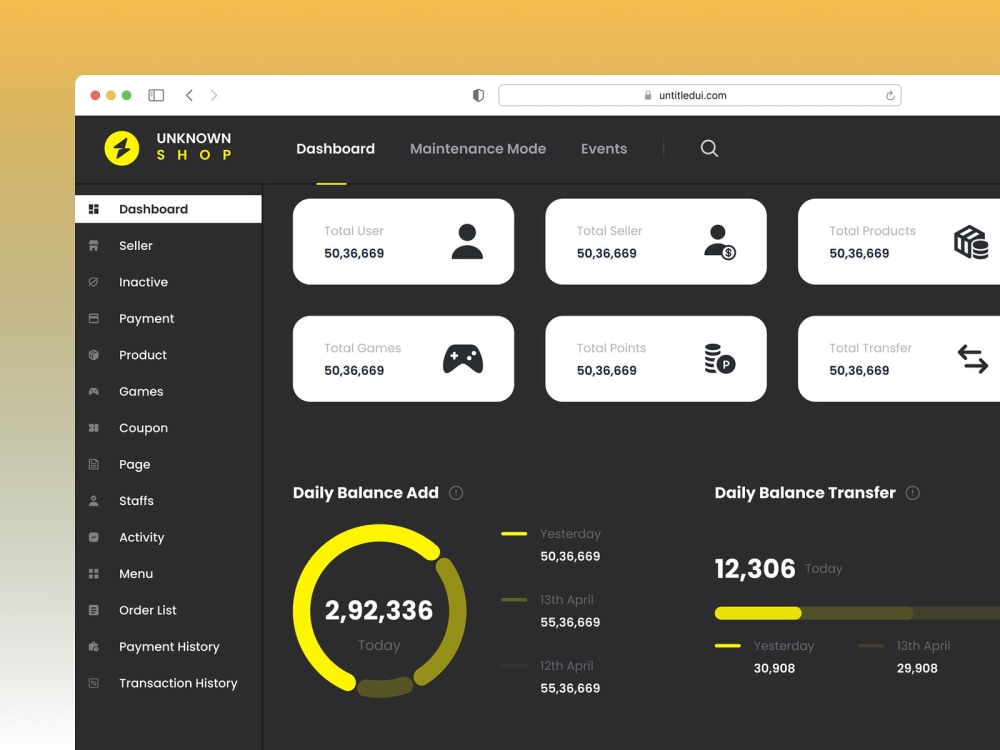Image resolution: width=1000 pixels, height=750 pixels.
Task: Open the Payment section from the sidebar
Action: pyautogui.click(x=147, y=318)
